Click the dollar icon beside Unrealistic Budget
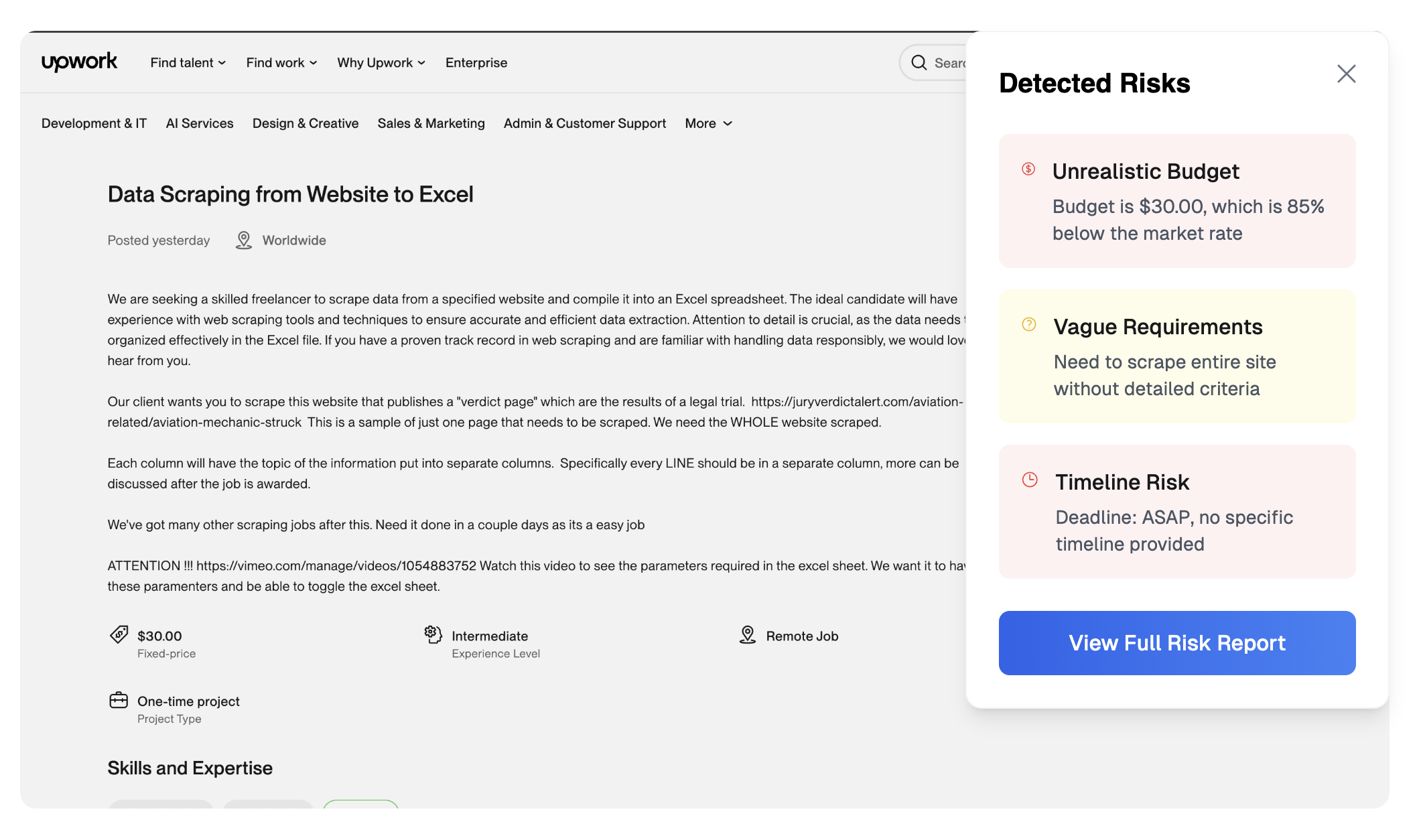1419x840 pixels. click(1028, 169)
